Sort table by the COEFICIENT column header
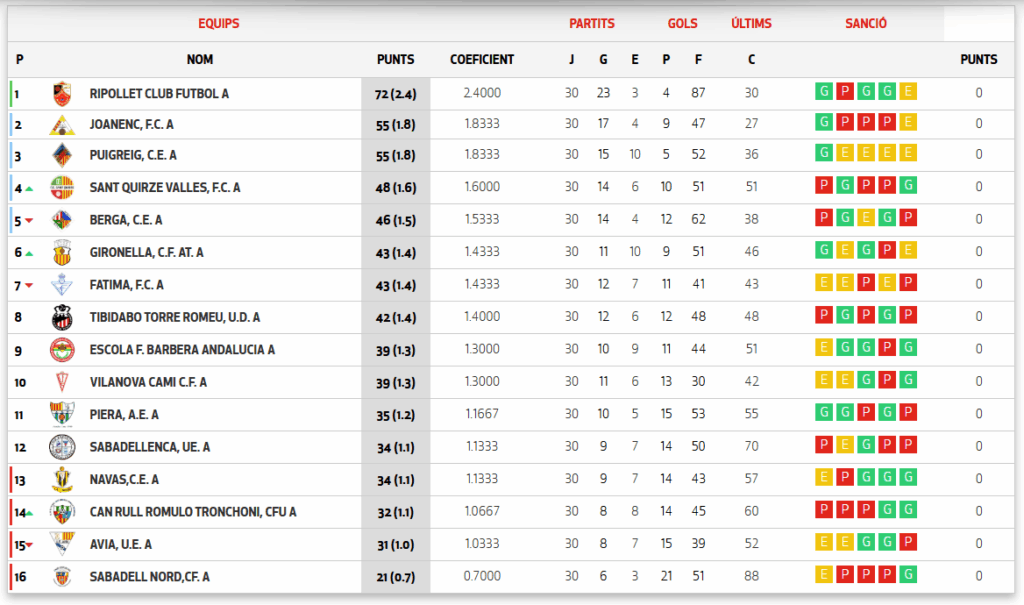 point(482,60)
